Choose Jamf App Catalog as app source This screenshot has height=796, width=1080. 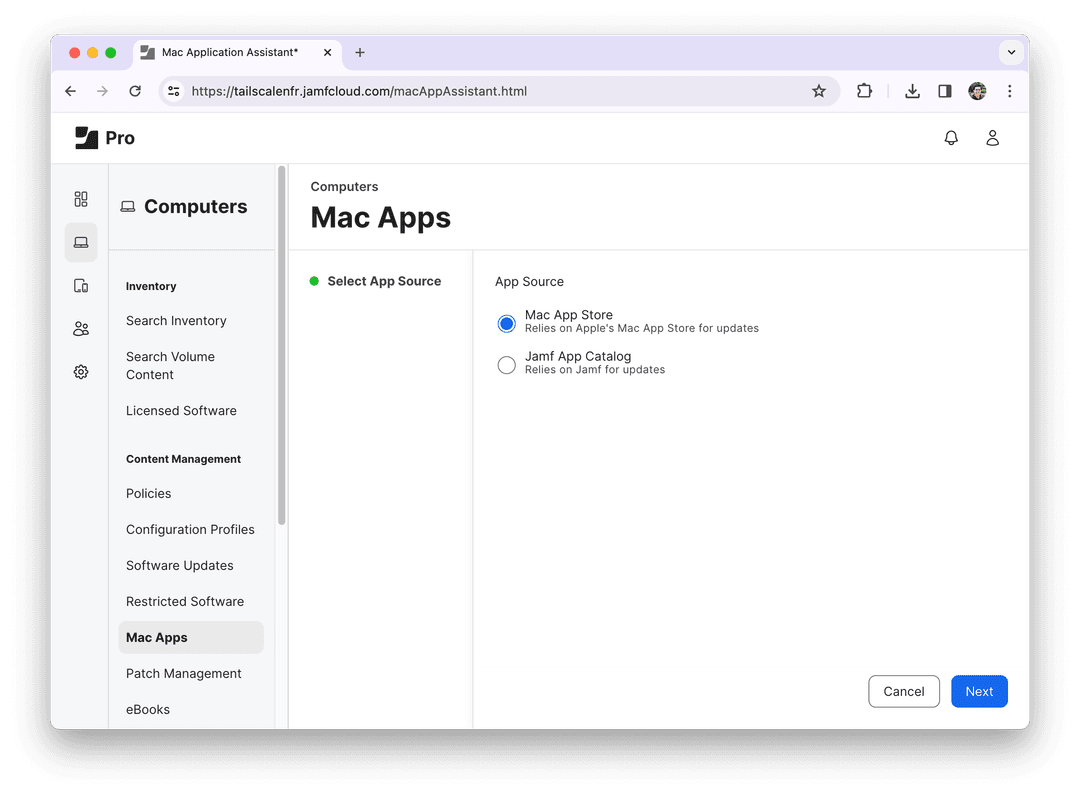506,364
